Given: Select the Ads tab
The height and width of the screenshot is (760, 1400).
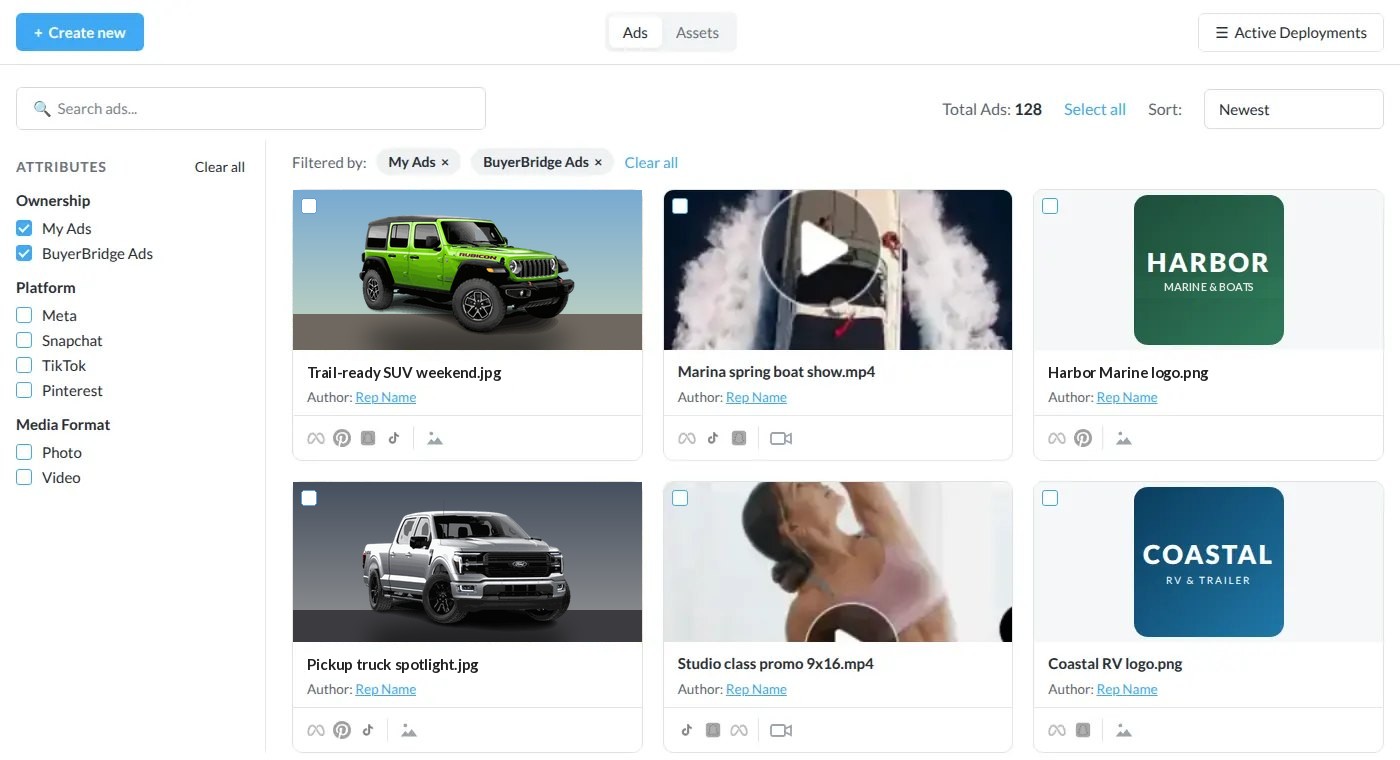Looking at the screenshot, I should 635,32.
